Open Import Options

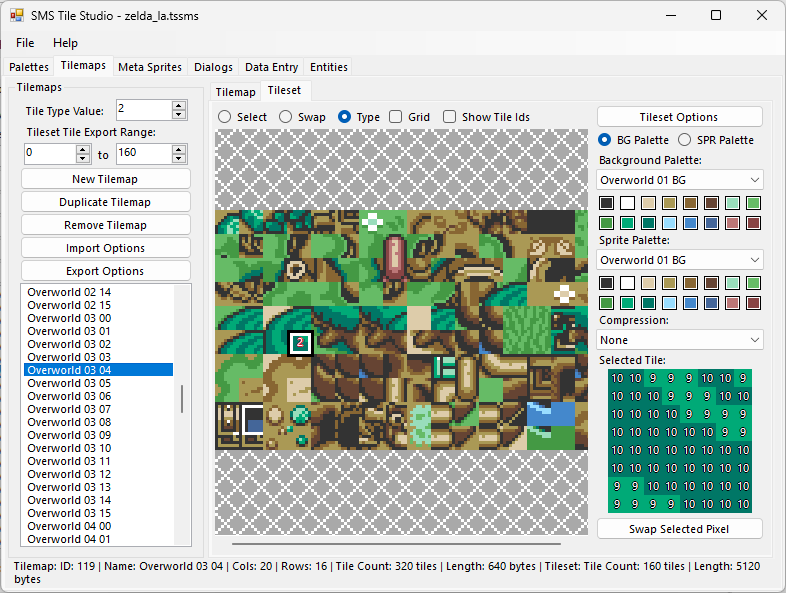(105, 248)
